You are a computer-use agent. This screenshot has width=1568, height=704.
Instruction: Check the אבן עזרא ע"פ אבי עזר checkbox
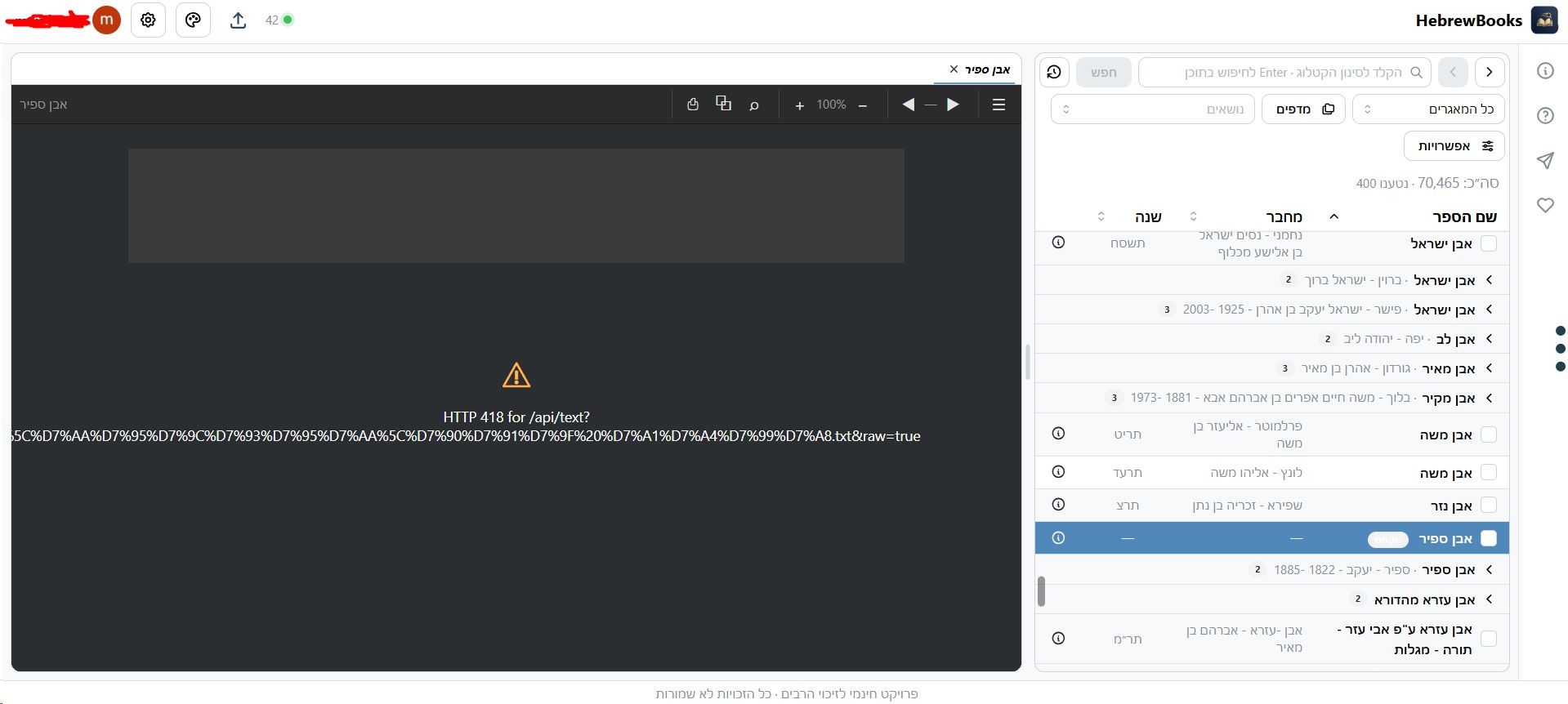pos(1489,639)
